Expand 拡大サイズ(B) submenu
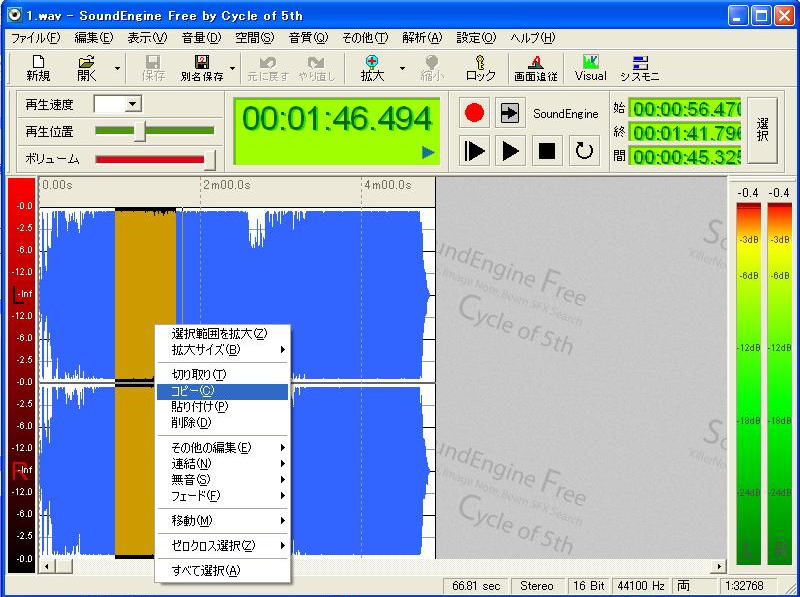This screenshot has width=800, height=597. pos(222,350)
